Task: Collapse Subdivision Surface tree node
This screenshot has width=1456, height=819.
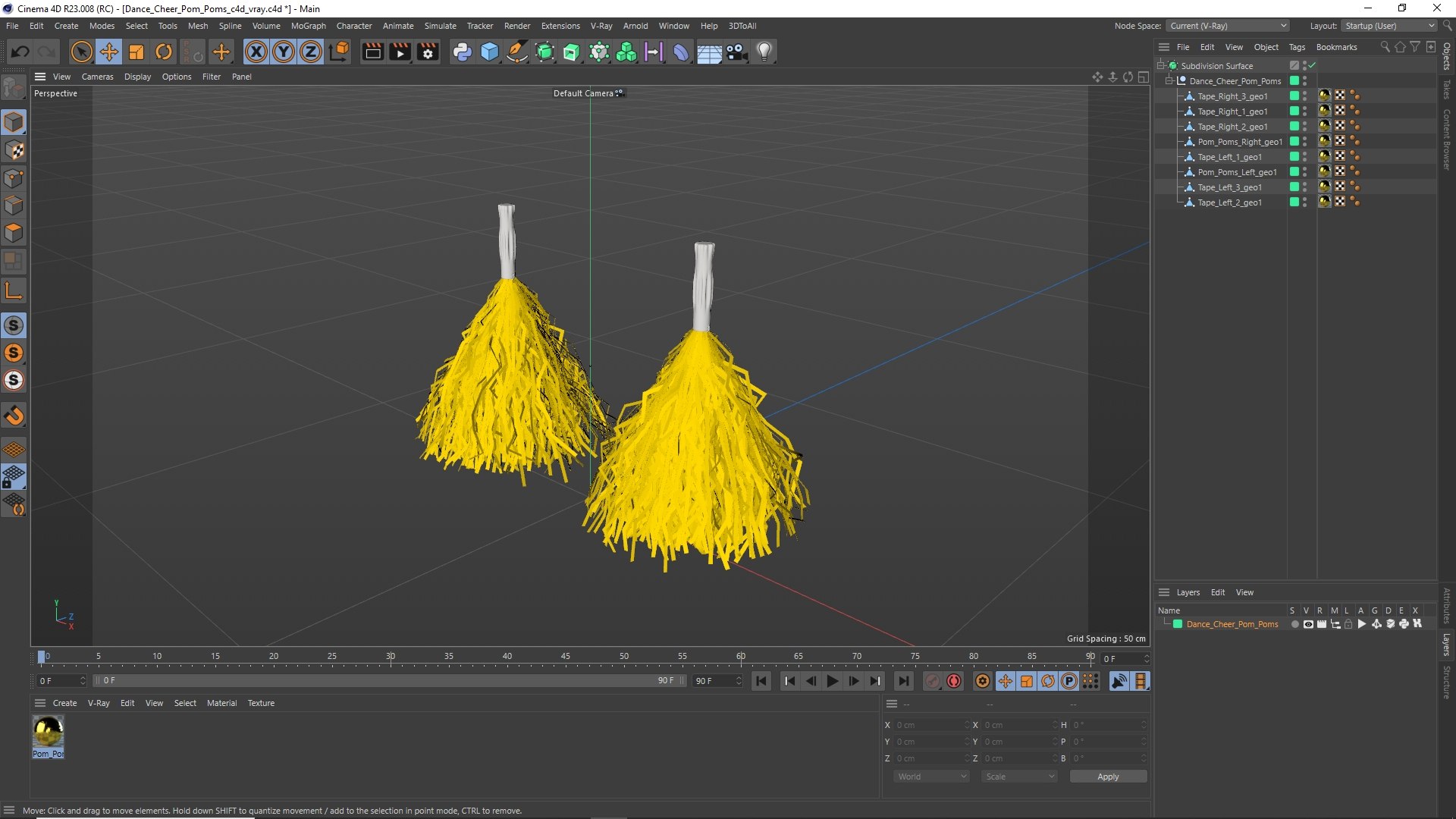Action: 1160,66
